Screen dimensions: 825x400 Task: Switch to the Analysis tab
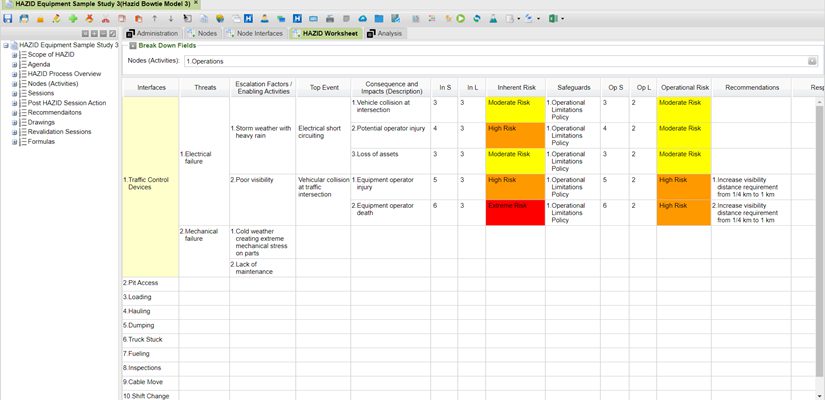click(384, 33)
